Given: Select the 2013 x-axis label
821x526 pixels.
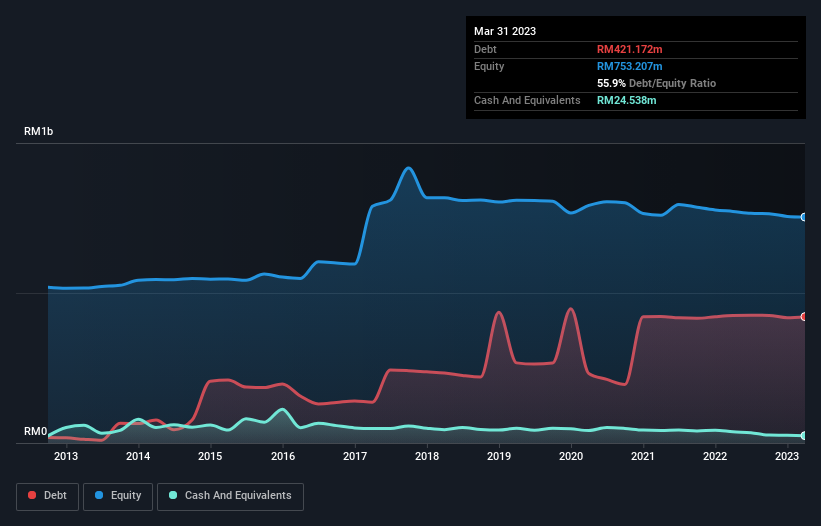Looking at the screenshot, I should tap(66, 456).
